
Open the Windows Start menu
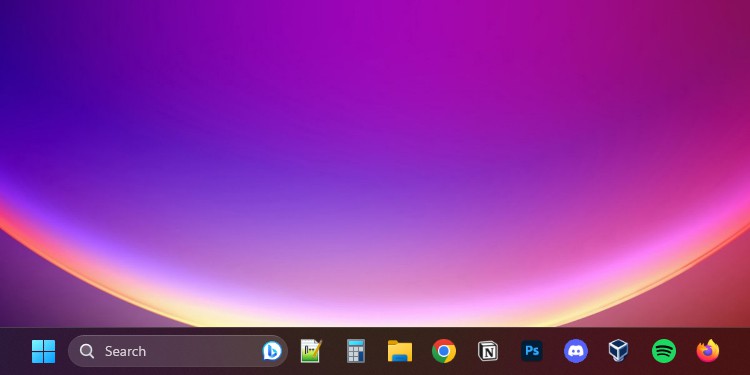pos(44,352)
